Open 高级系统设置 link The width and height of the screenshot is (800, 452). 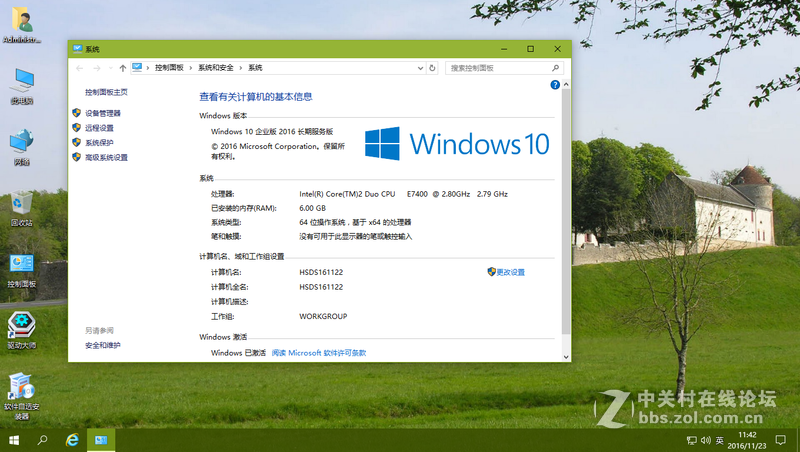tap(106, 158)
